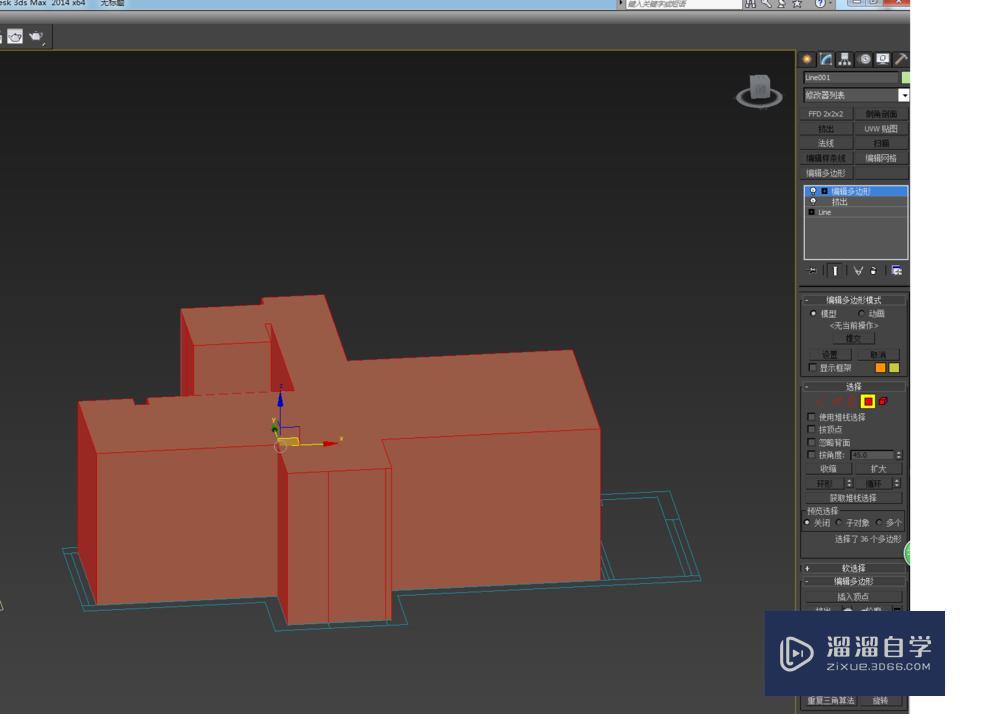Click the Line001 object name field

pos(851,78)
